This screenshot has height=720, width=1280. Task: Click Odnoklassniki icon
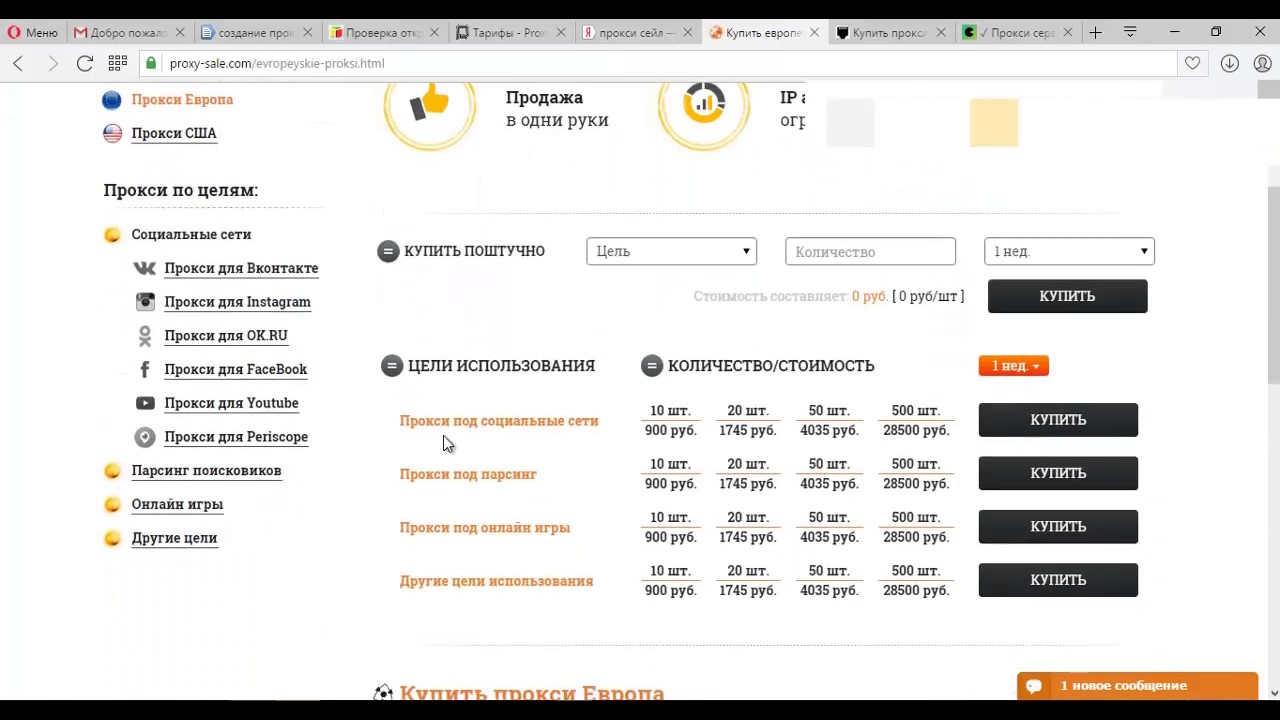tap(145, 336)
